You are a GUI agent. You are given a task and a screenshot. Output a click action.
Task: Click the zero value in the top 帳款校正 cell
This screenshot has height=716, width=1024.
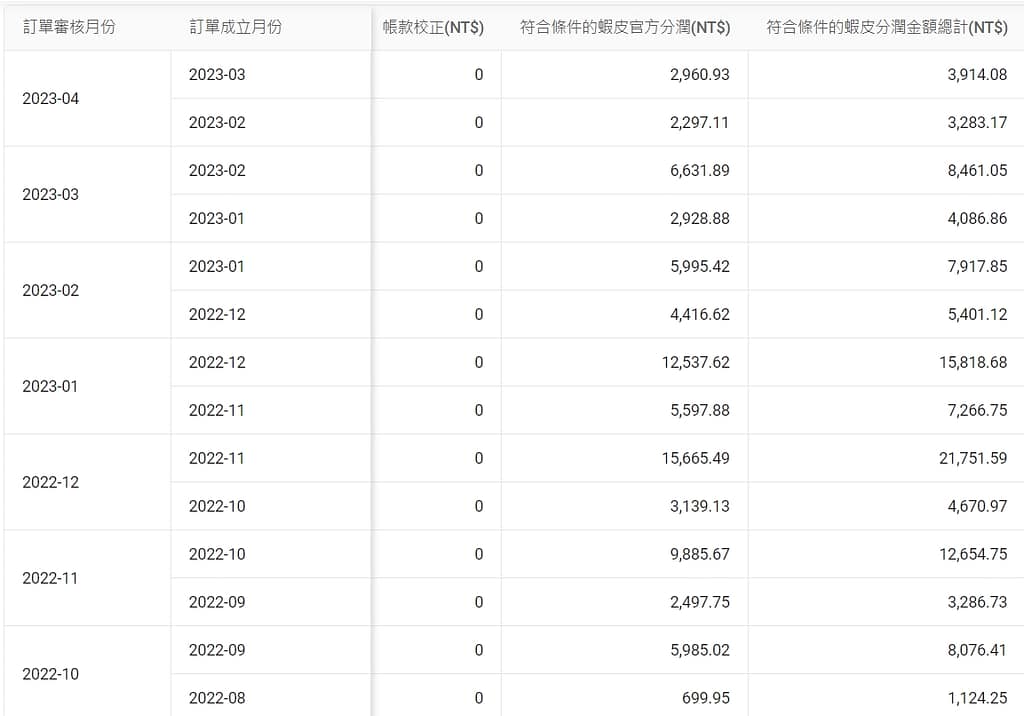pos(477,74)
